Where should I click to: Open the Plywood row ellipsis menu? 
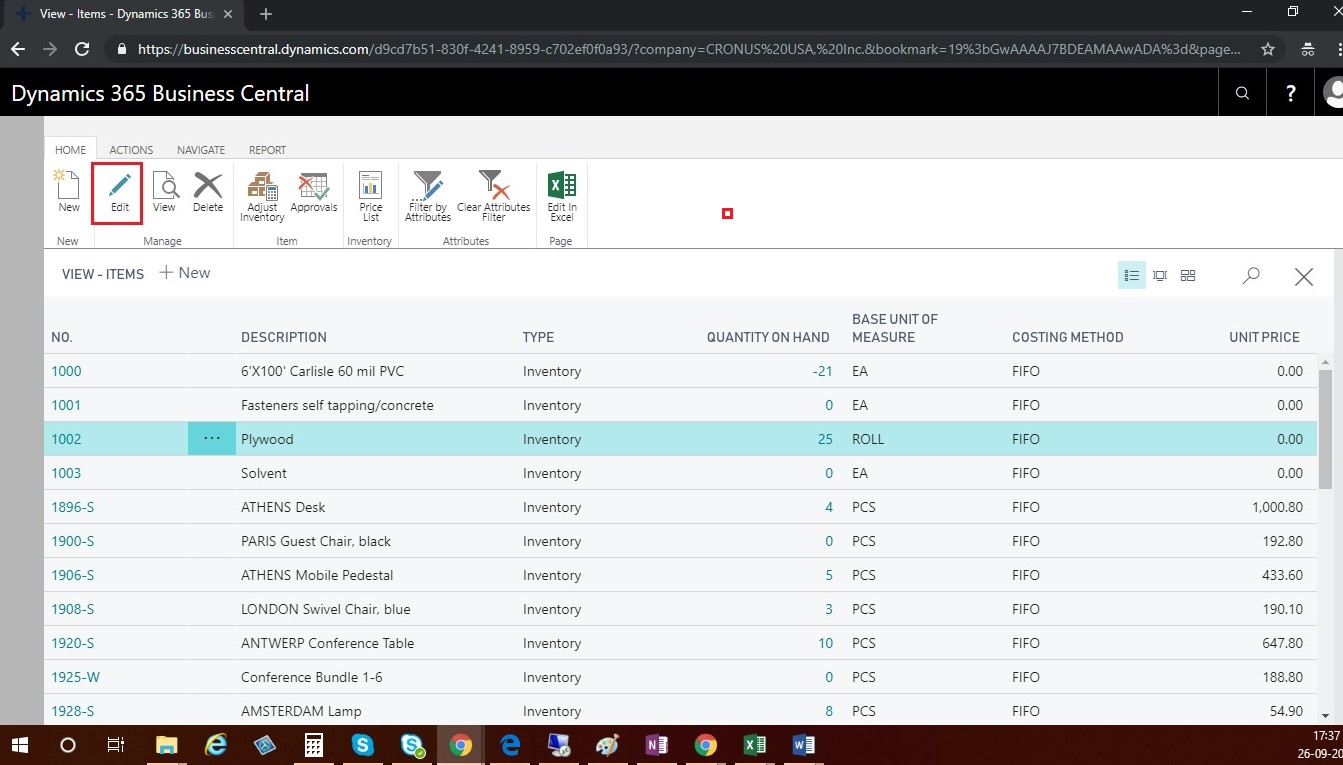(x=212, y=438)
